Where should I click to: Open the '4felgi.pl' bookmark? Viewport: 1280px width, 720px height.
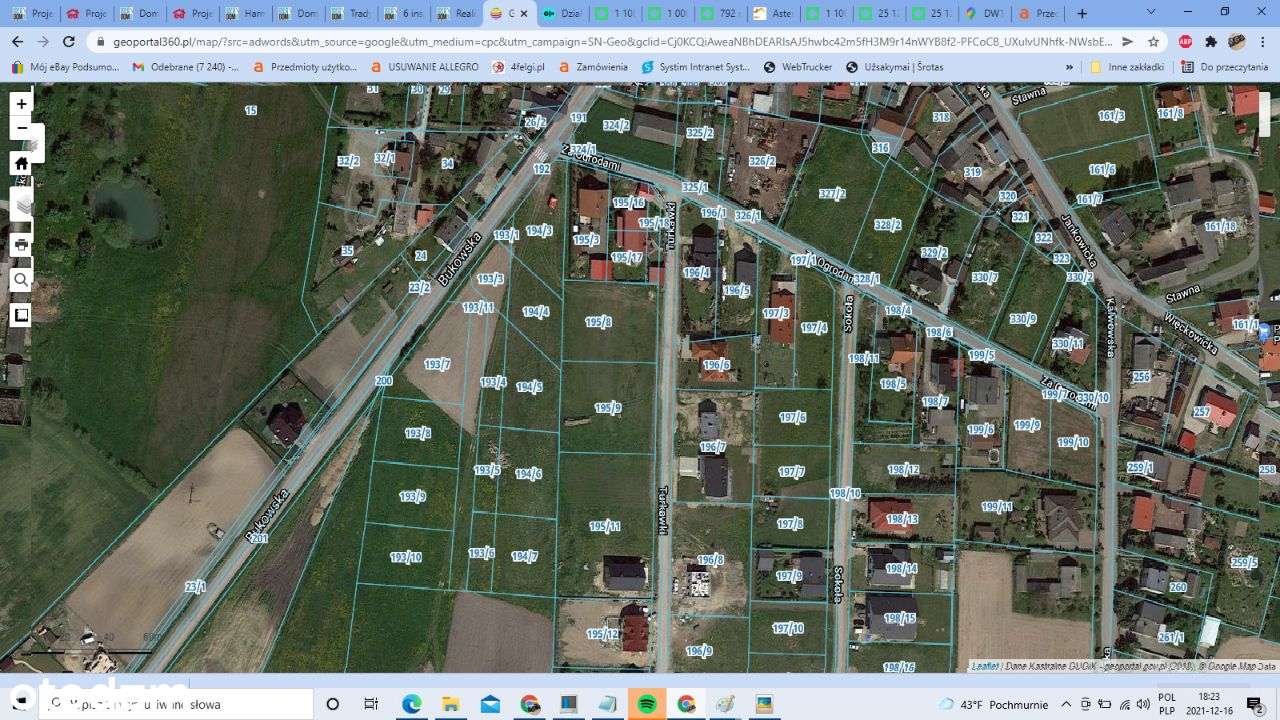pyautogui.click(x=518, y=67)
